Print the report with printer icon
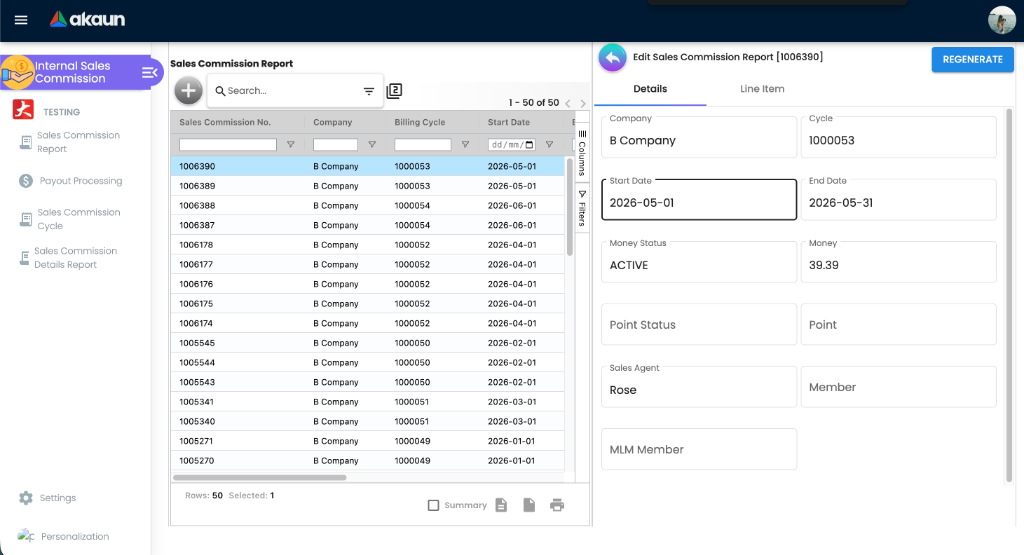 557,505
